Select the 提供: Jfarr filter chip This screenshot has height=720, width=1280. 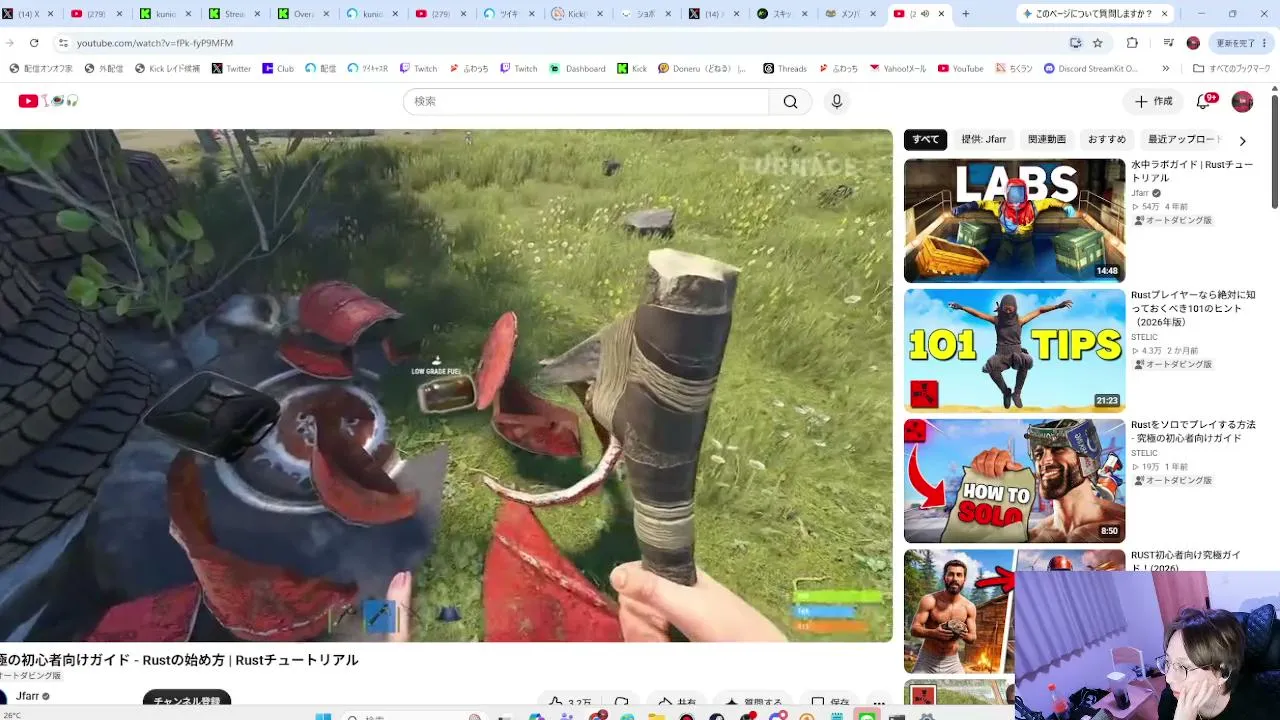point(984,140)
